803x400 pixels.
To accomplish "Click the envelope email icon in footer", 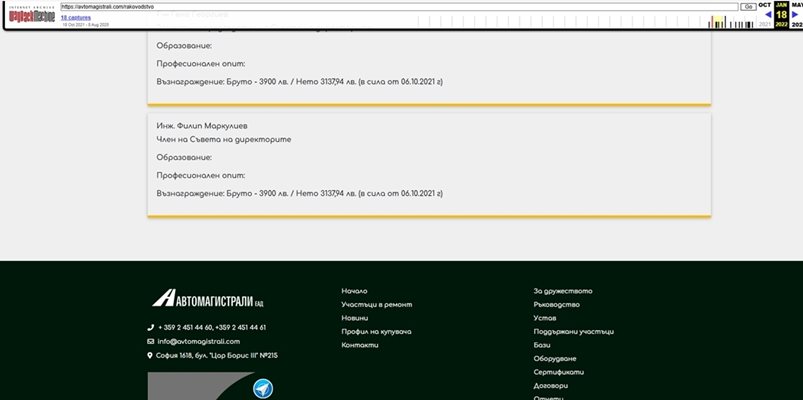I will [x=151, y=341].
